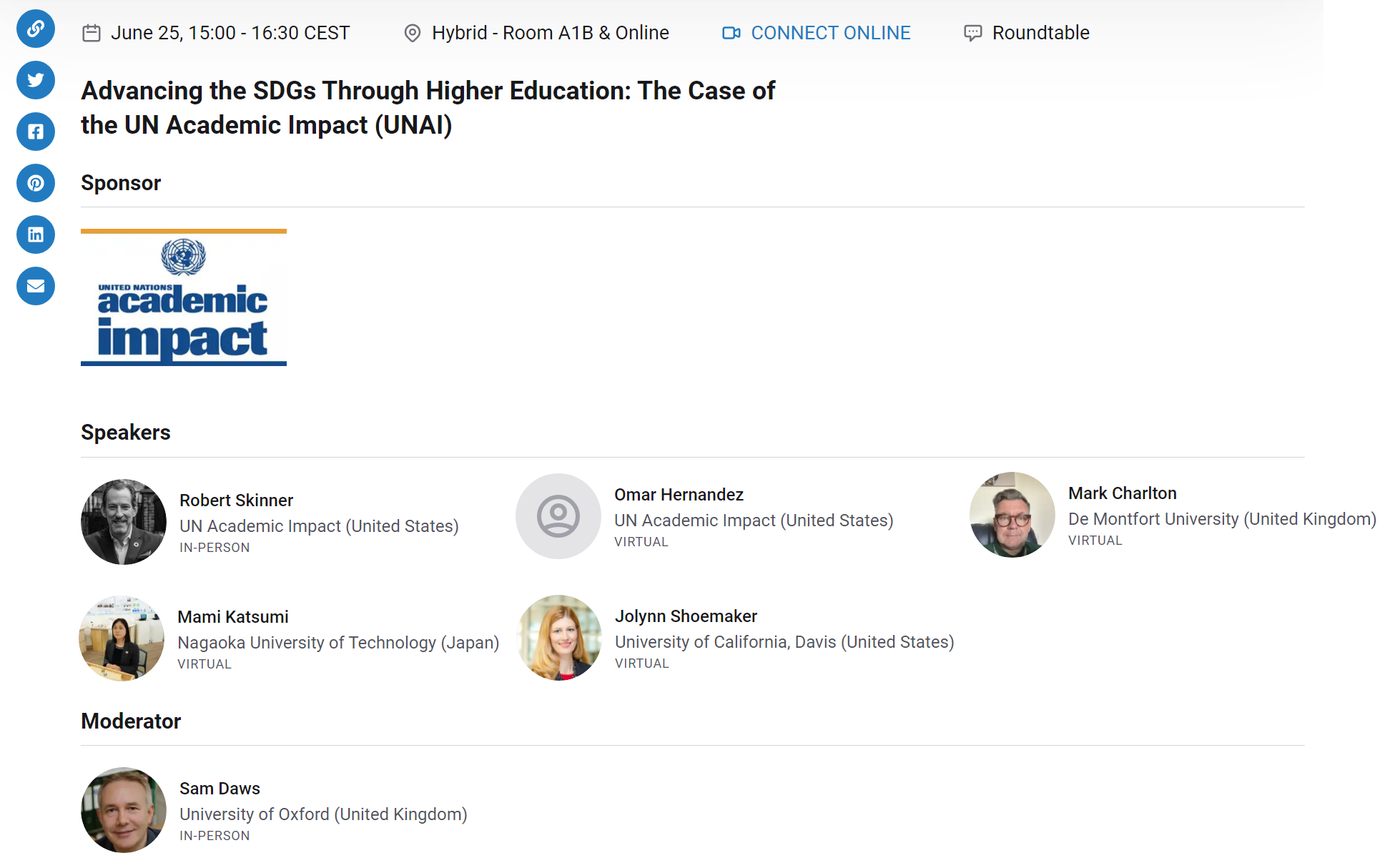Screen dimensions: 1400x858
Task: Click Robert Skinner's UN Academic Impact affiliation
Action: (319, 526)
